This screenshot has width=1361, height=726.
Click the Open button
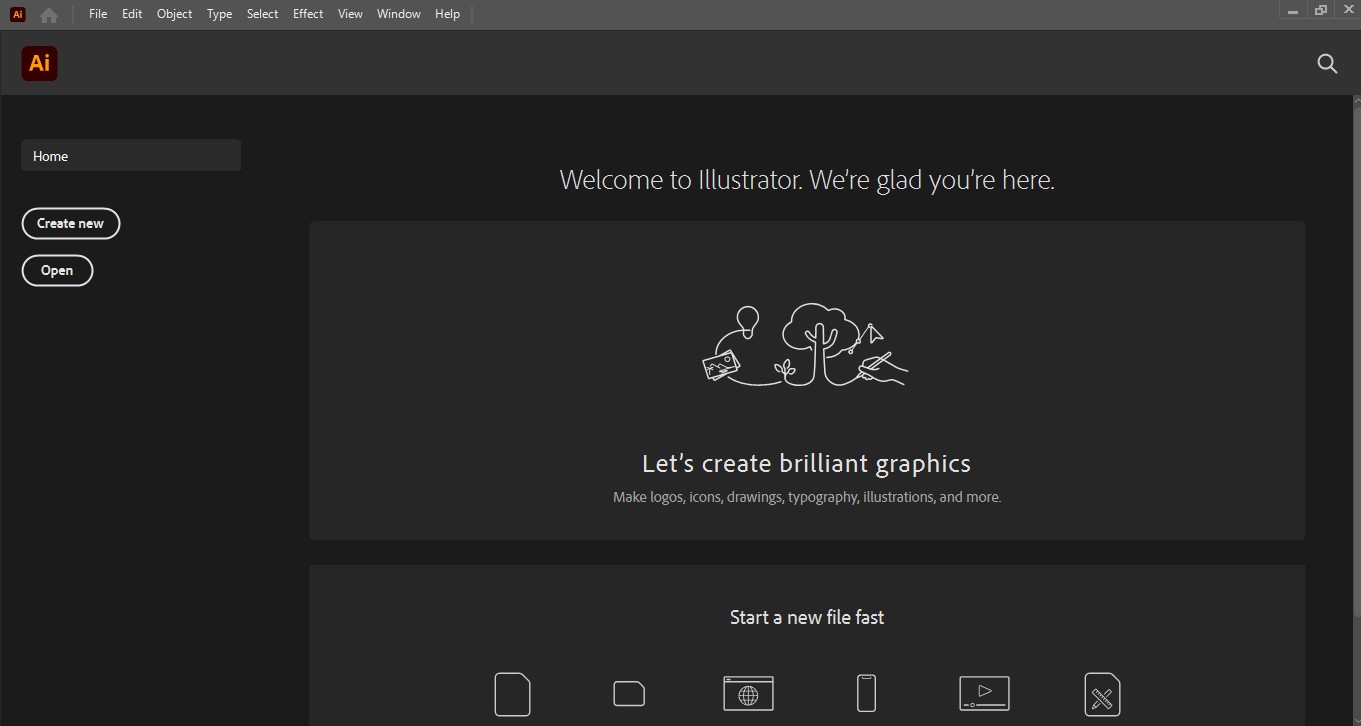pyautogui.click(x=57, y=270)
